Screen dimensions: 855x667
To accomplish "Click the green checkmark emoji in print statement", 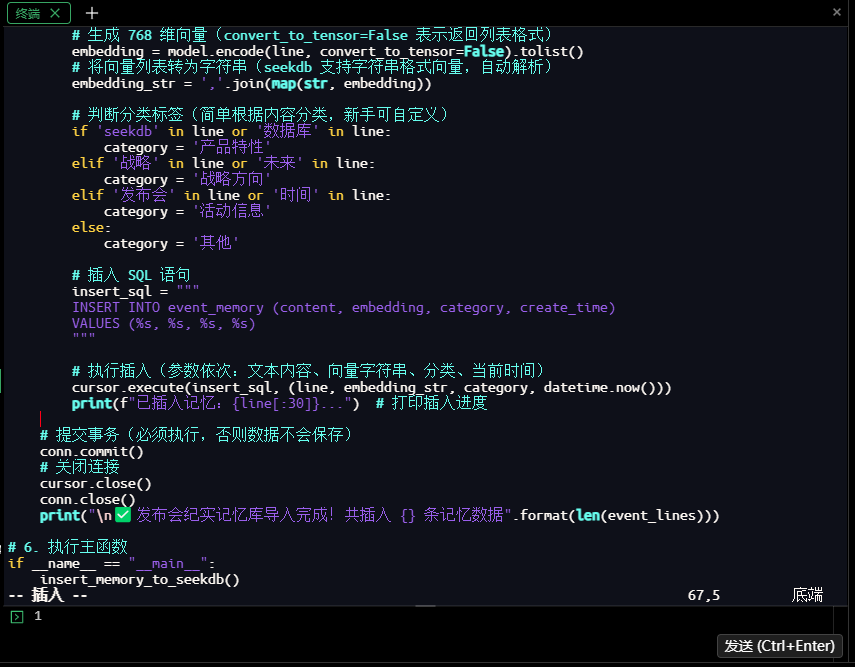I will 123,516.
